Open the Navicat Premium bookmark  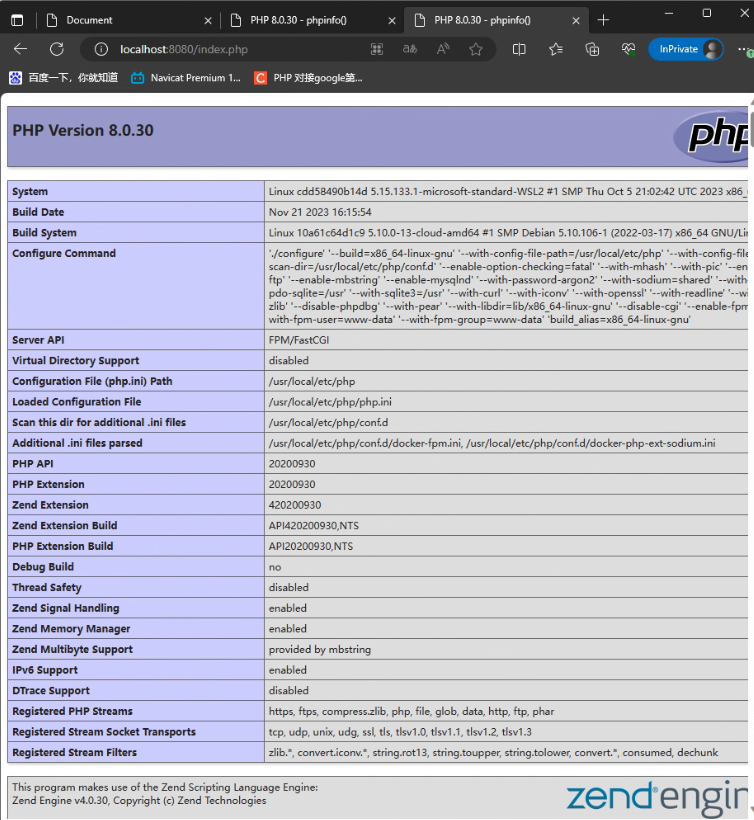[x=186, y=78]
